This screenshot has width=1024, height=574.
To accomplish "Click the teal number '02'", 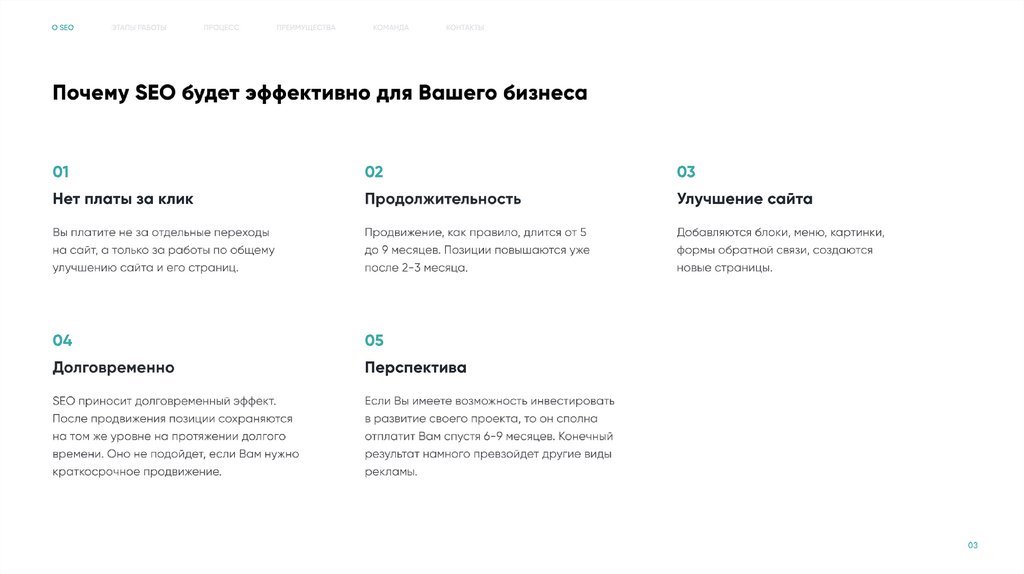I will 374,172.
